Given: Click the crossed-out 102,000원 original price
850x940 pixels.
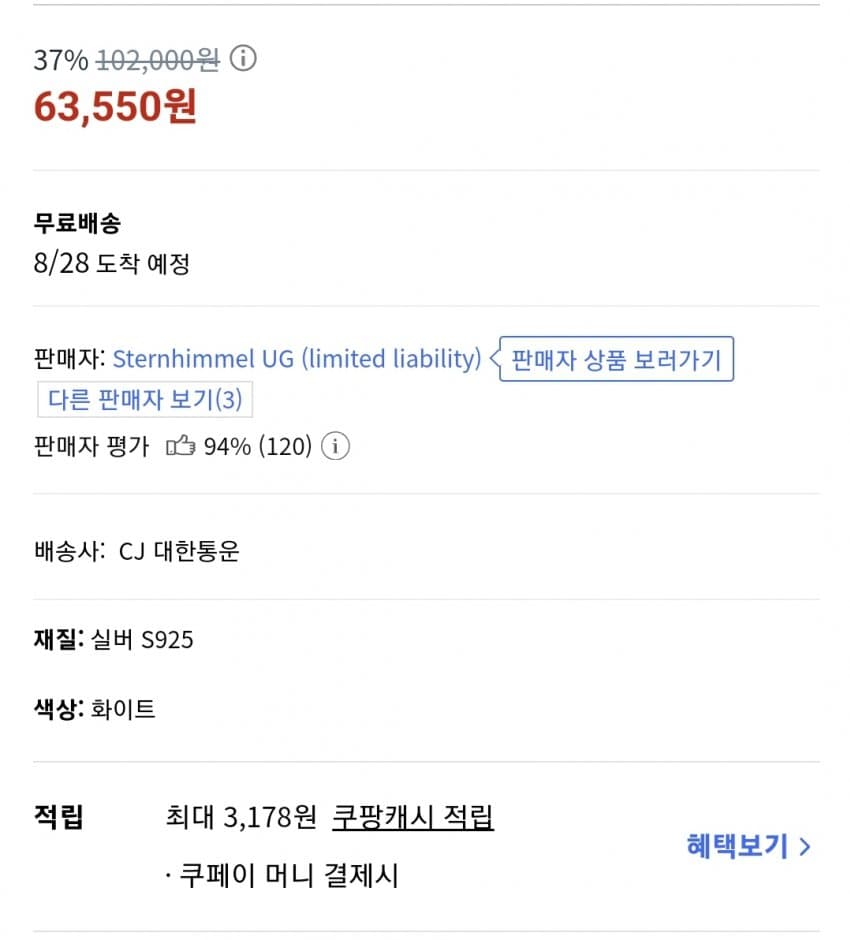Looking at the screenshot, I should pyautogui.click(x=158, y=60).
